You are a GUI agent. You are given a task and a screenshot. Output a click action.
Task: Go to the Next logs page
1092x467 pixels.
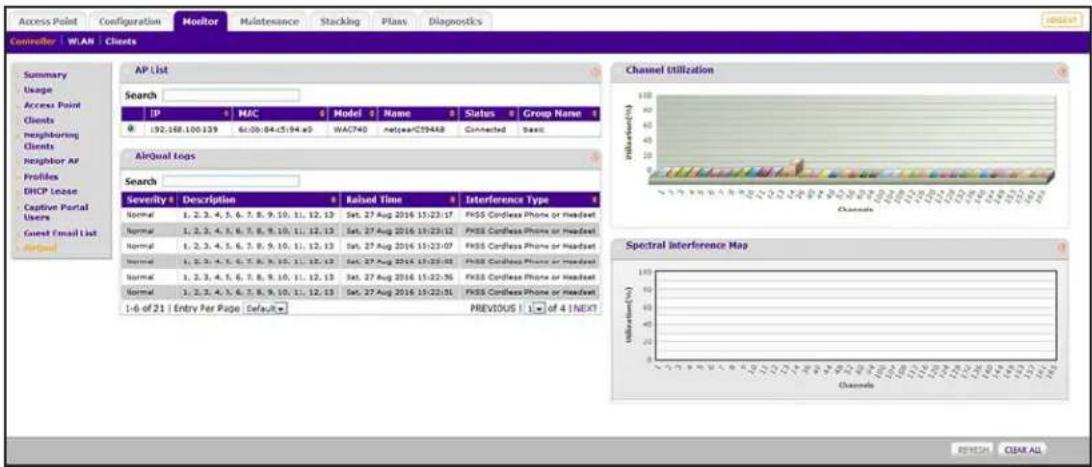coord(586,308)
